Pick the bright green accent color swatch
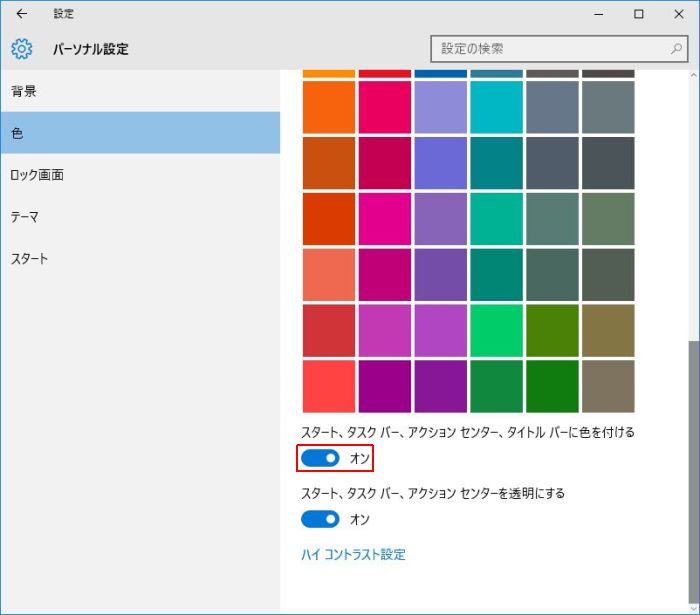Screen dimensions: 700x615 (x=496, y=331)
